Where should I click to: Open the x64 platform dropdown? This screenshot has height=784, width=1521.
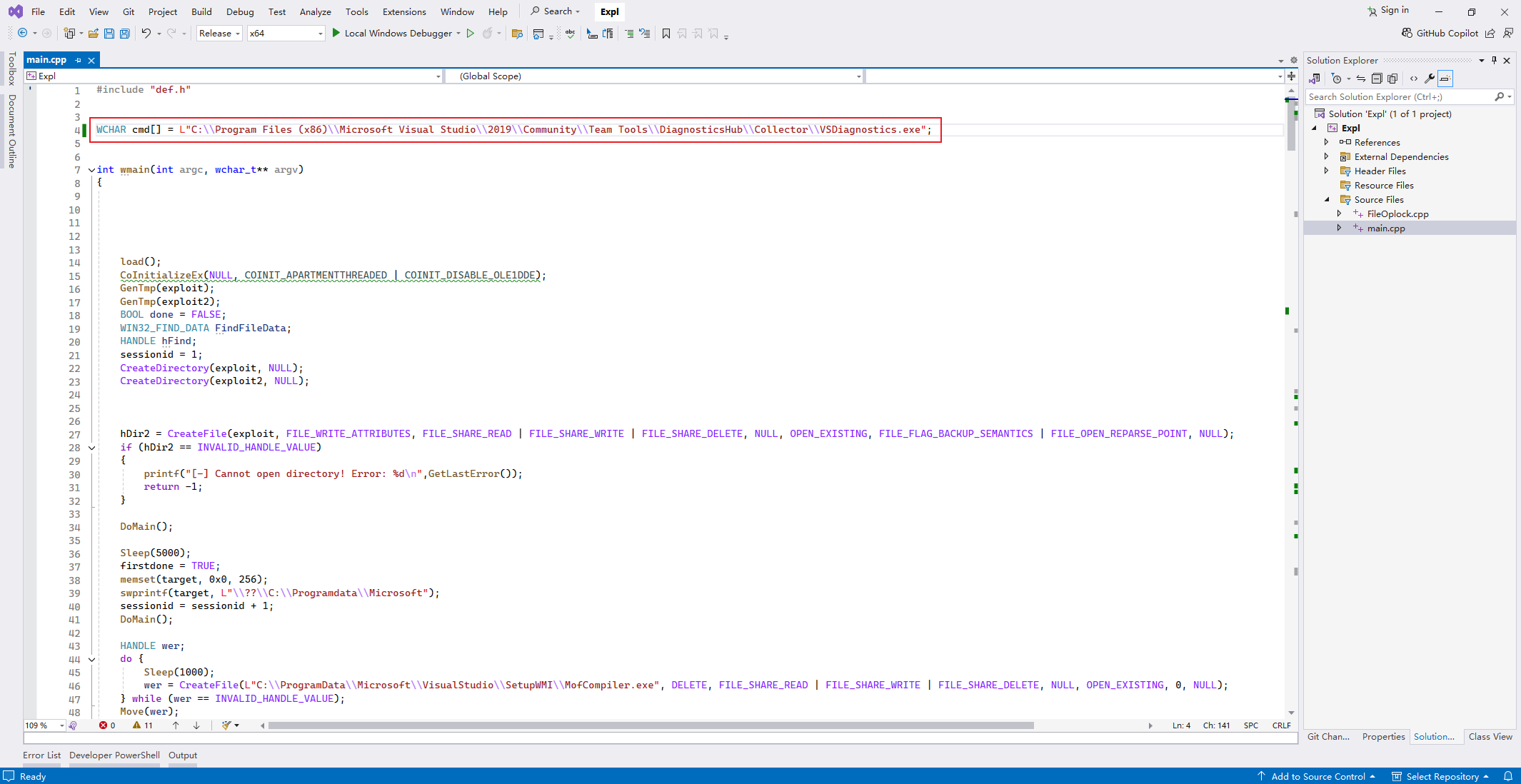coord(286,33)
